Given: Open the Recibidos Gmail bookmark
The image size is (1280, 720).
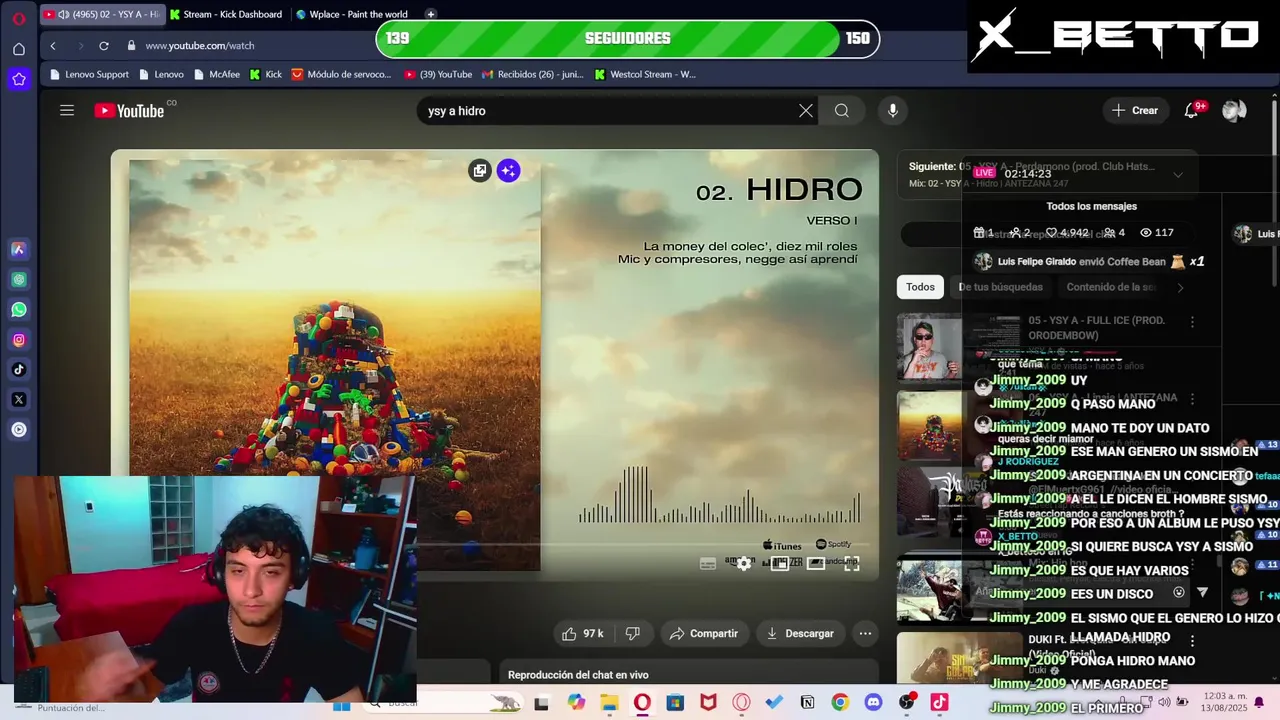Looking at the screenshot, I should pyautogui.click(x=532, y=74).
